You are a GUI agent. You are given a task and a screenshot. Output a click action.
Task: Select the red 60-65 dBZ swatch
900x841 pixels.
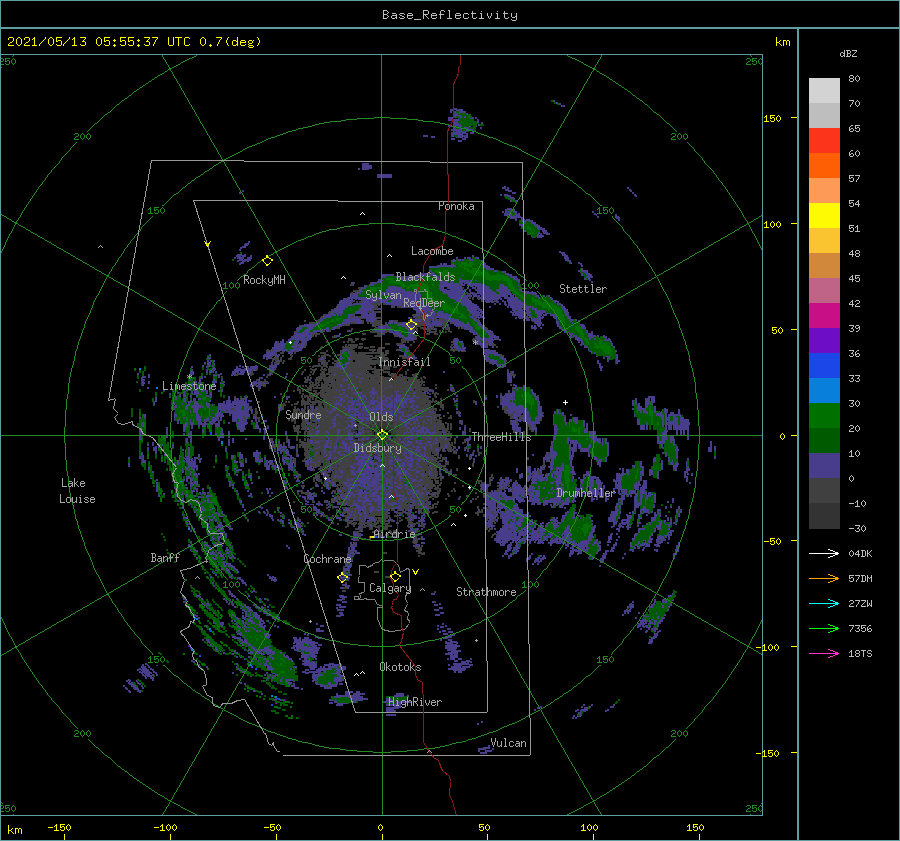tap(824, 141)
